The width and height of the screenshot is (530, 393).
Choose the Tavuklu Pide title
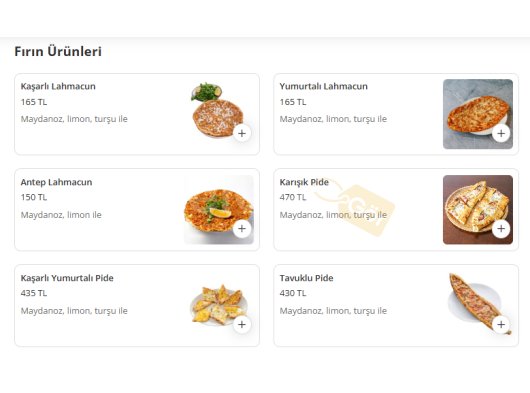coord(306,278)
